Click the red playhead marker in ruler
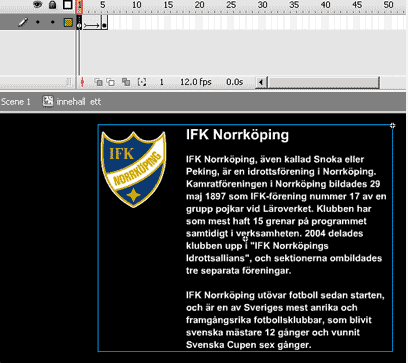 (79, 7)
